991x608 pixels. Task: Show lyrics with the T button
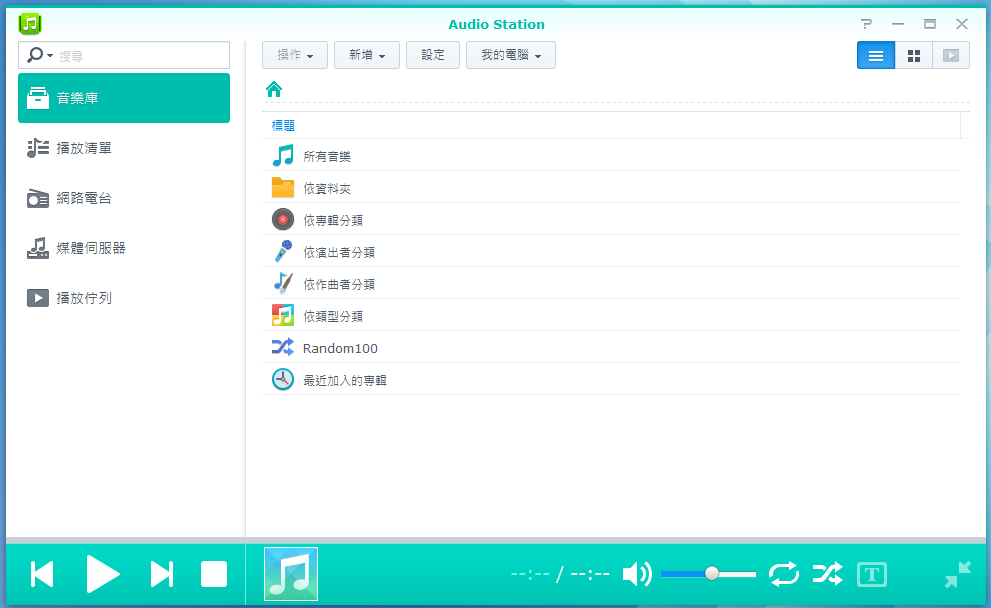coord(872,575)
